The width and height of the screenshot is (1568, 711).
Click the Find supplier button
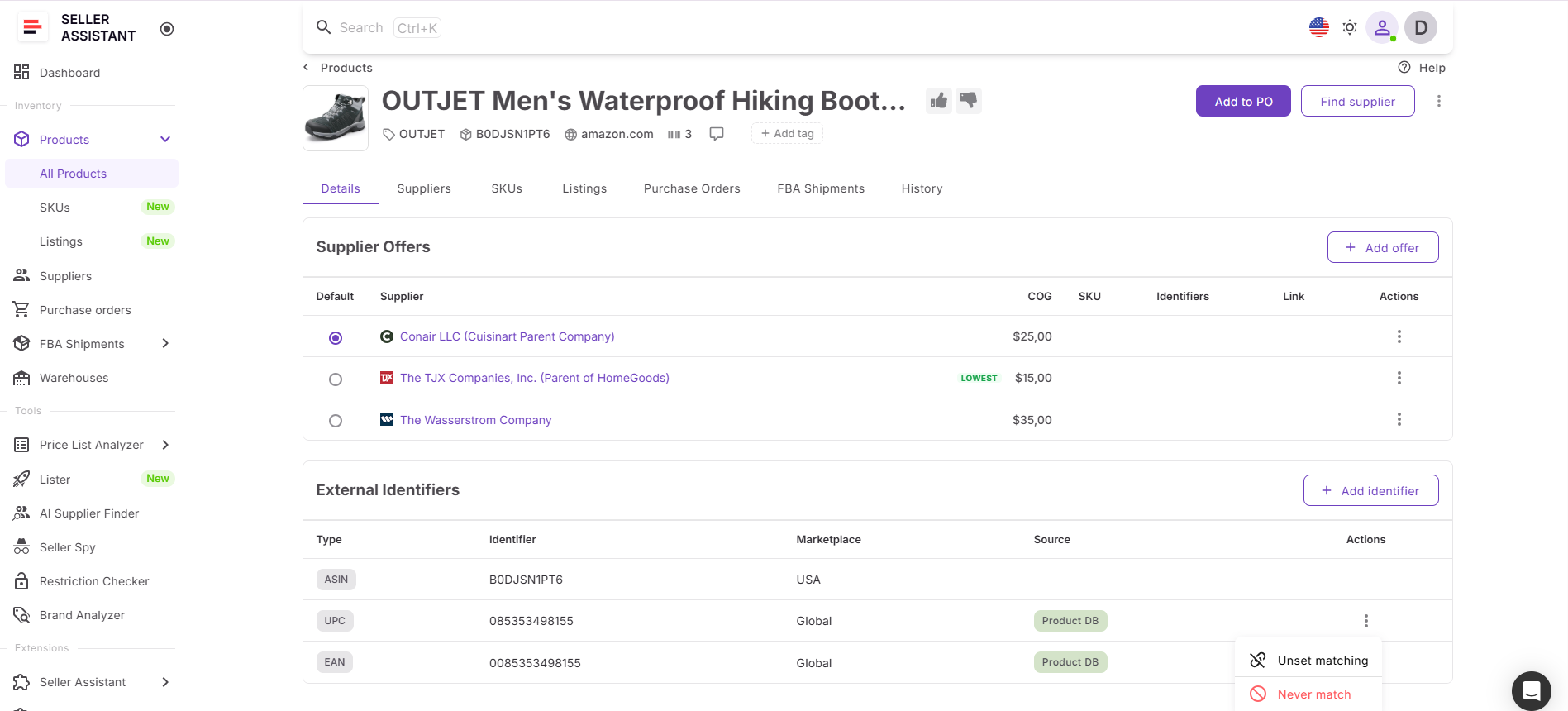coord(1357,101)
